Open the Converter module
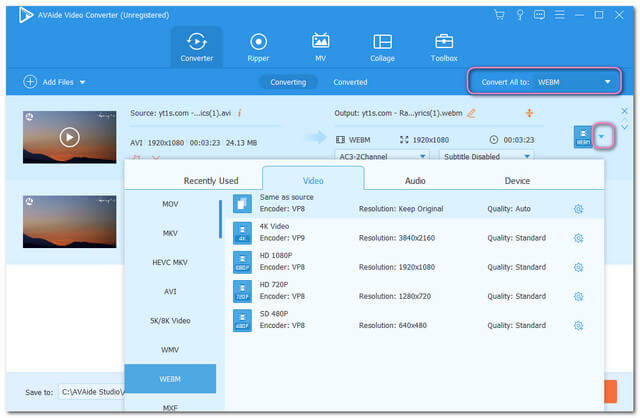Screen dimensions: 640x418 (197, 47)
